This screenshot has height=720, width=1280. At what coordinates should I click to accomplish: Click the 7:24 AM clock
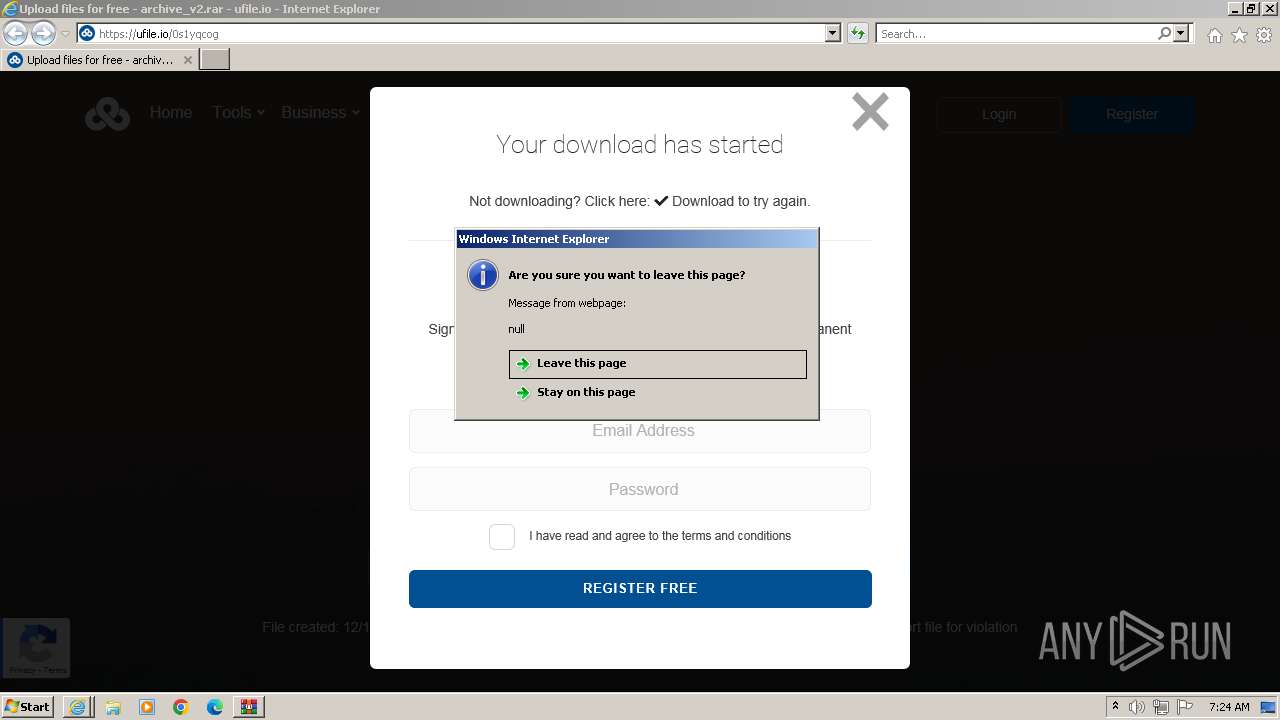tap(1229, 707)
